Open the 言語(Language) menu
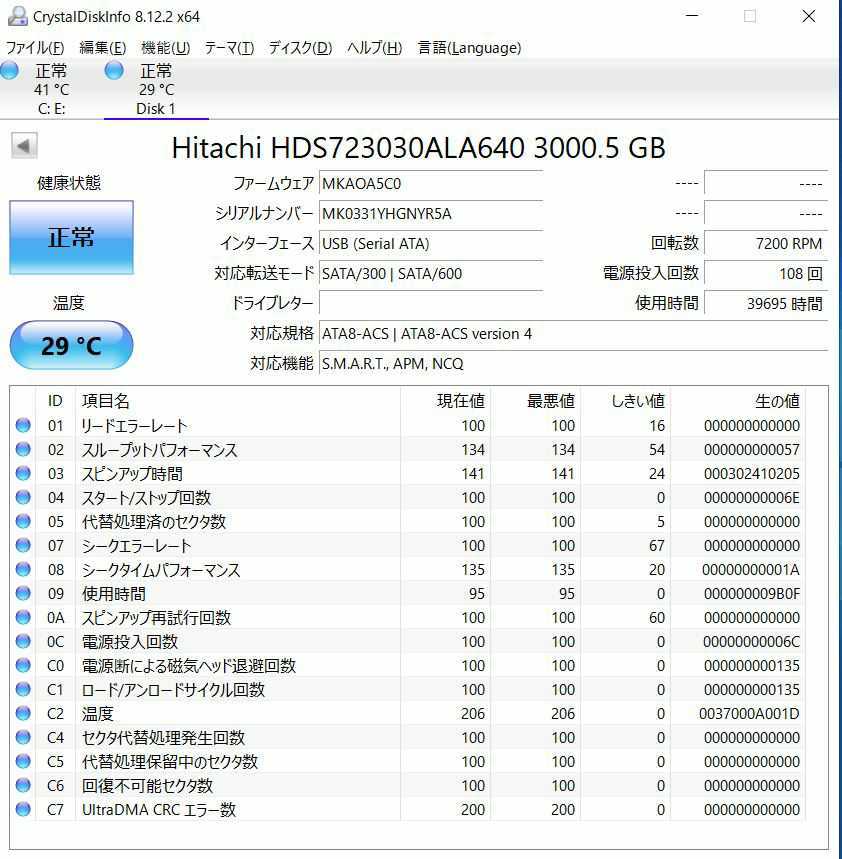842x859 pixels. 469,48
